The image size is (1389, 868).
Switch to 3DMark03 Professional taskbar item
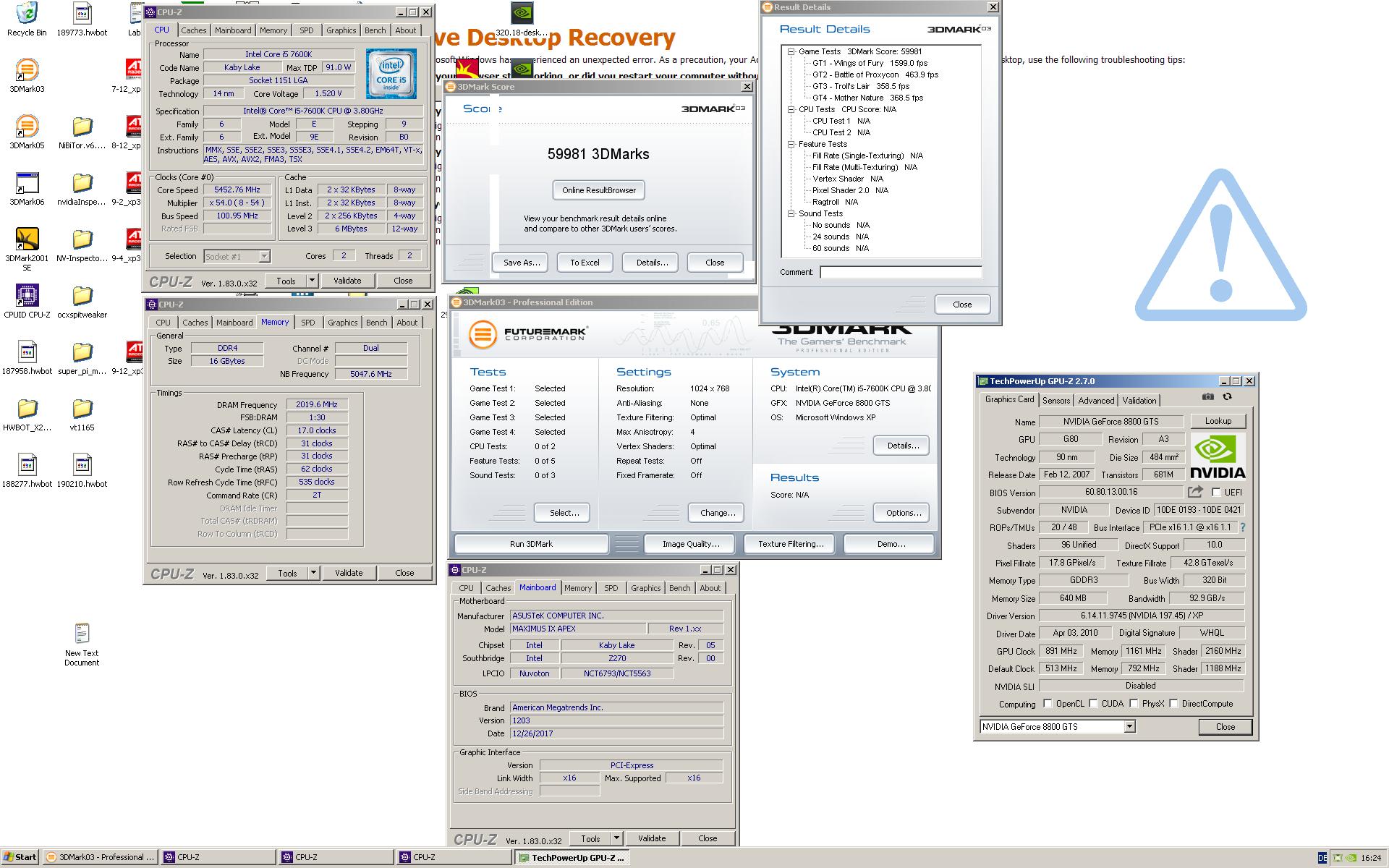(x=100, y=858)
